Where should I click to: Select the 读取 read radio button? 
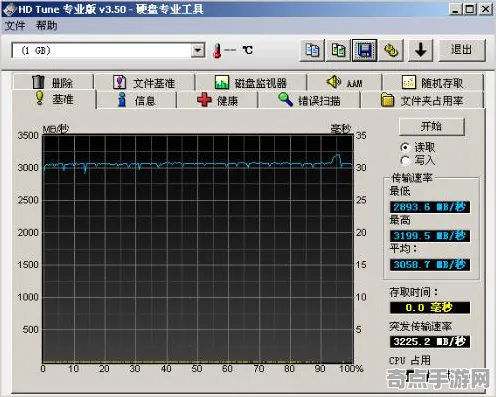click(x=405, y=147)
